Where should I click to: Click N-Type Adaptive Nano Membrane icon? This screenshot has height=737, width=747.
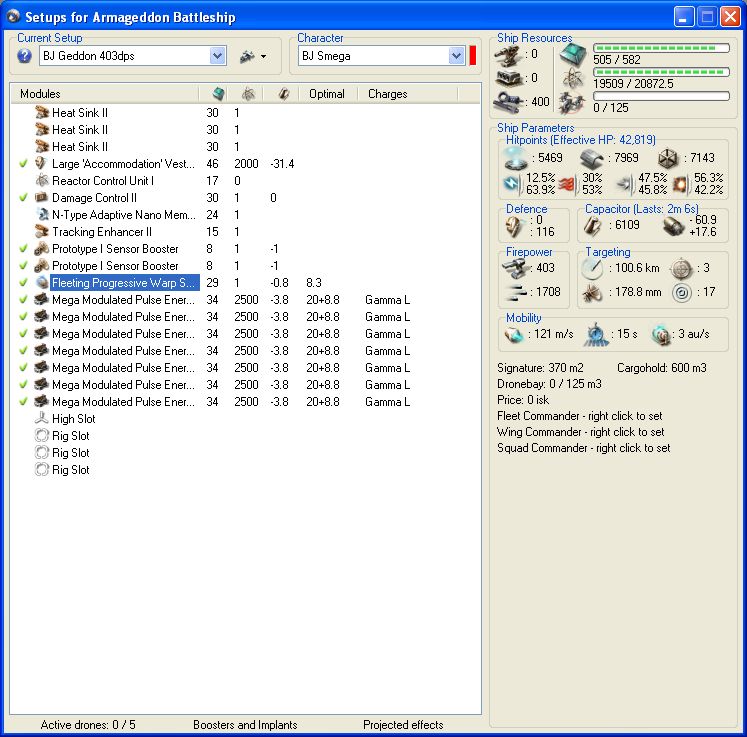(42, 215)
